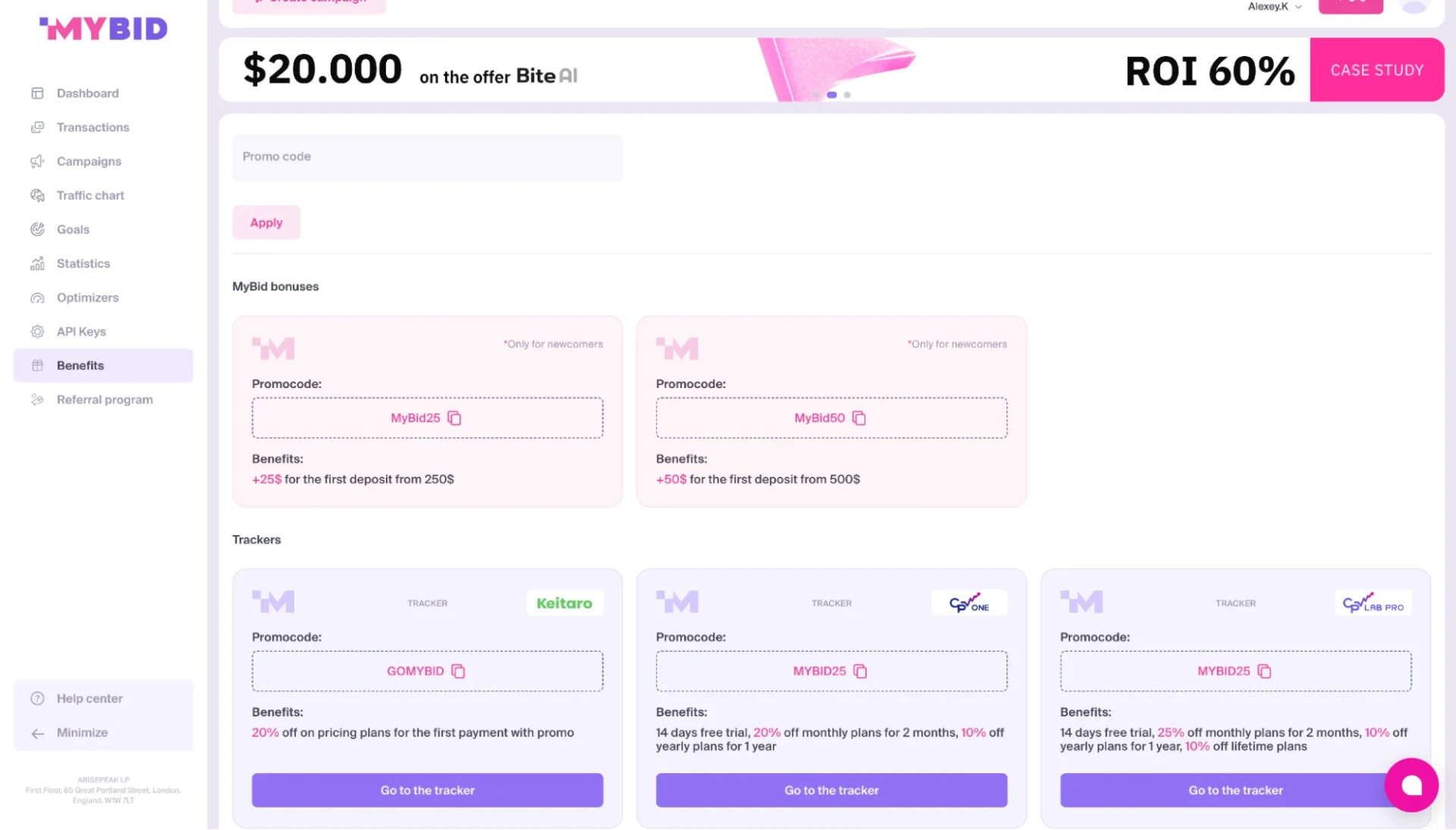The width and height of the screenshot is (1456, 830).
Task: Copy the GOMYBID Keitaro promocode
Action: click(x=458, y=672)
